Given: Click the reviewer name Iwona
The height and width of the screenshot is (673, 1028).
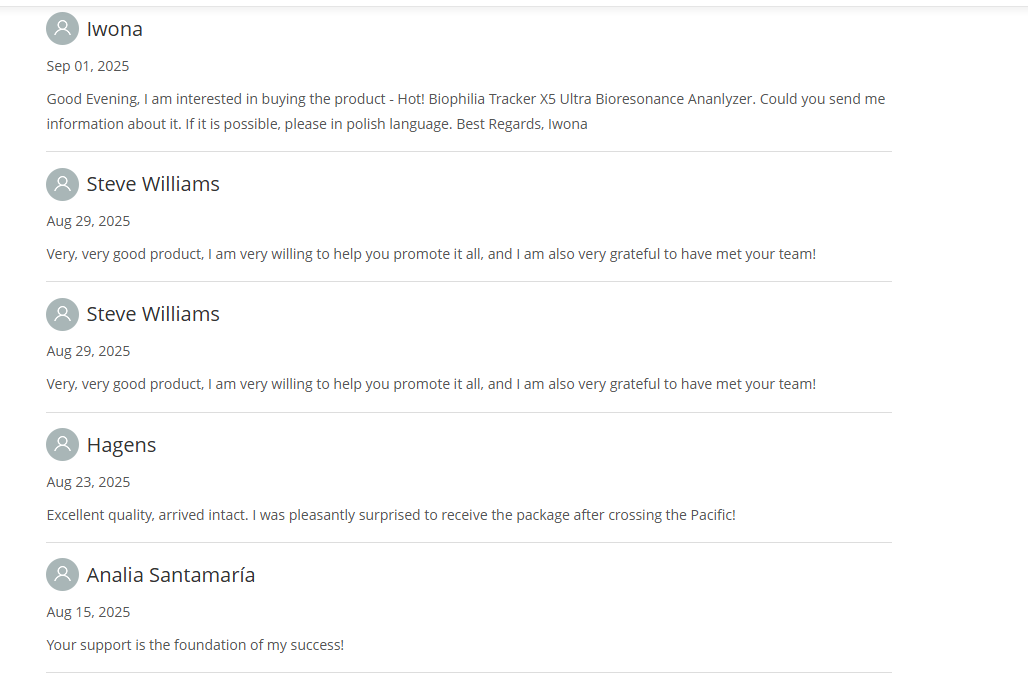Looking at the screenshot, I should (115, 29).
